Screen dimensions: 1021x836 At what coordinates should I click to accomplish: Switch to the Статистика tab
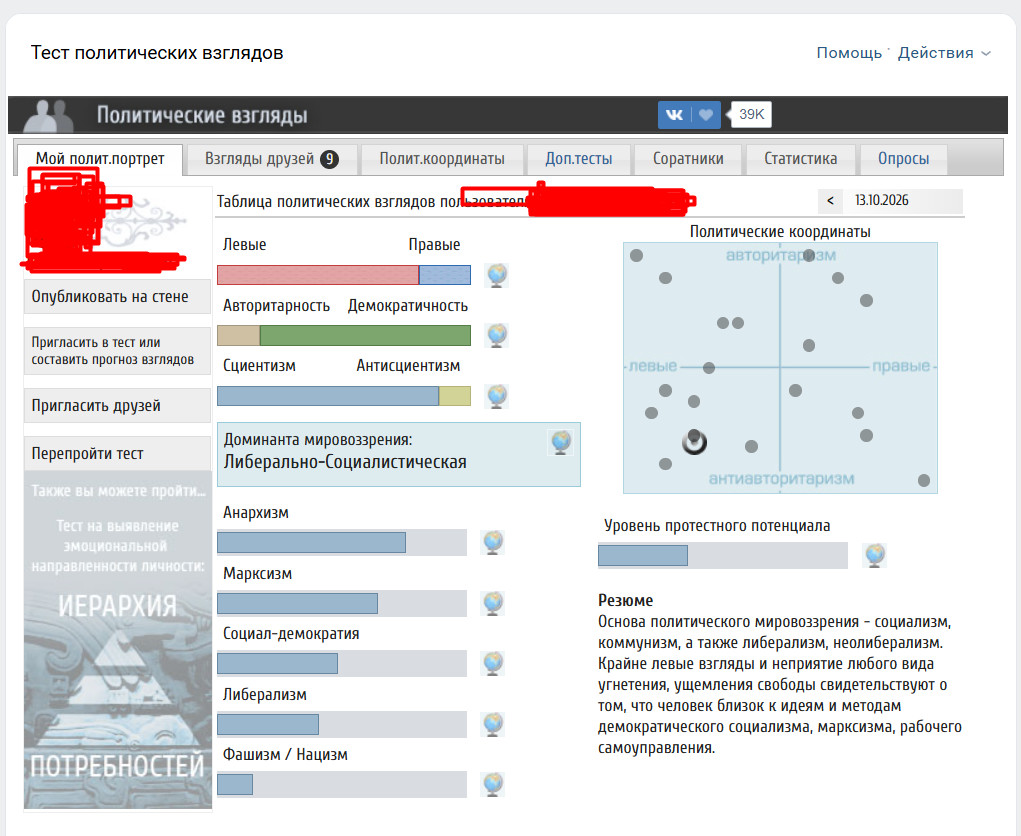point(800,159)
